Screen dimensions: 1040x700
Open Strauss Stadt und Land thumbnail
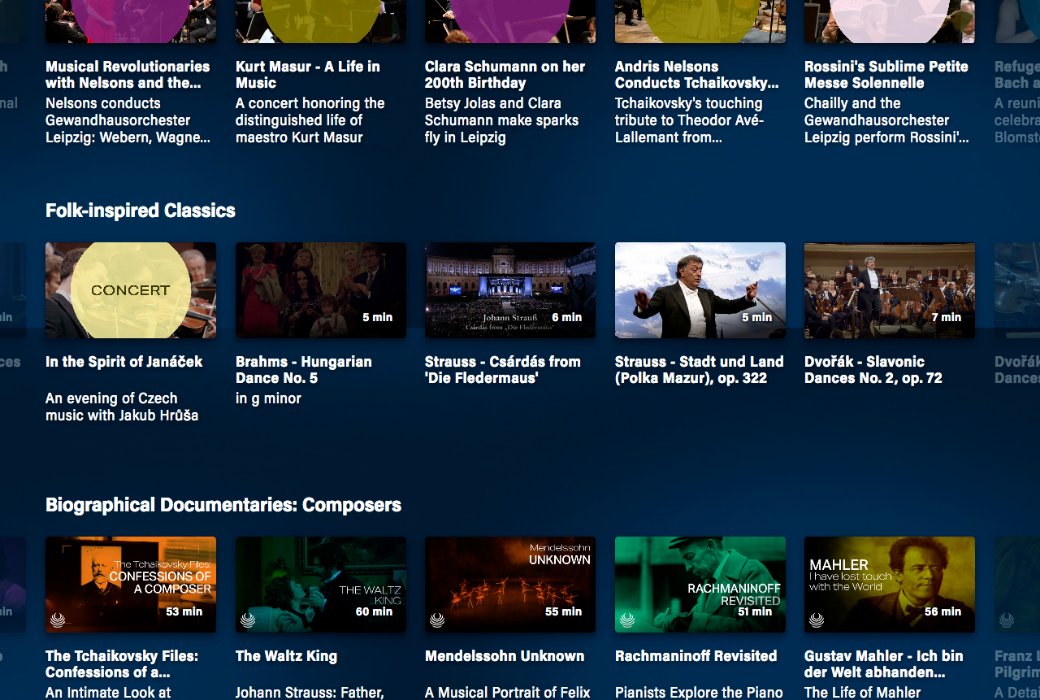(x=700, y=290)
